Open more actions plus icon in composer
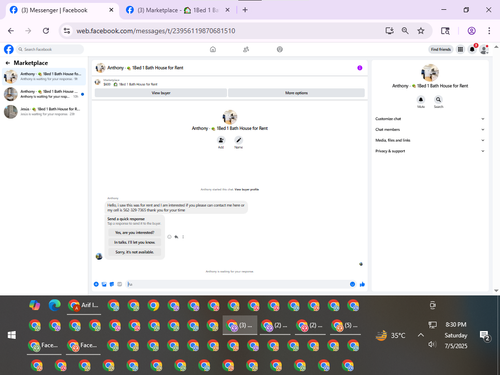The image size is (500, 375). click(x=96, y=284)
